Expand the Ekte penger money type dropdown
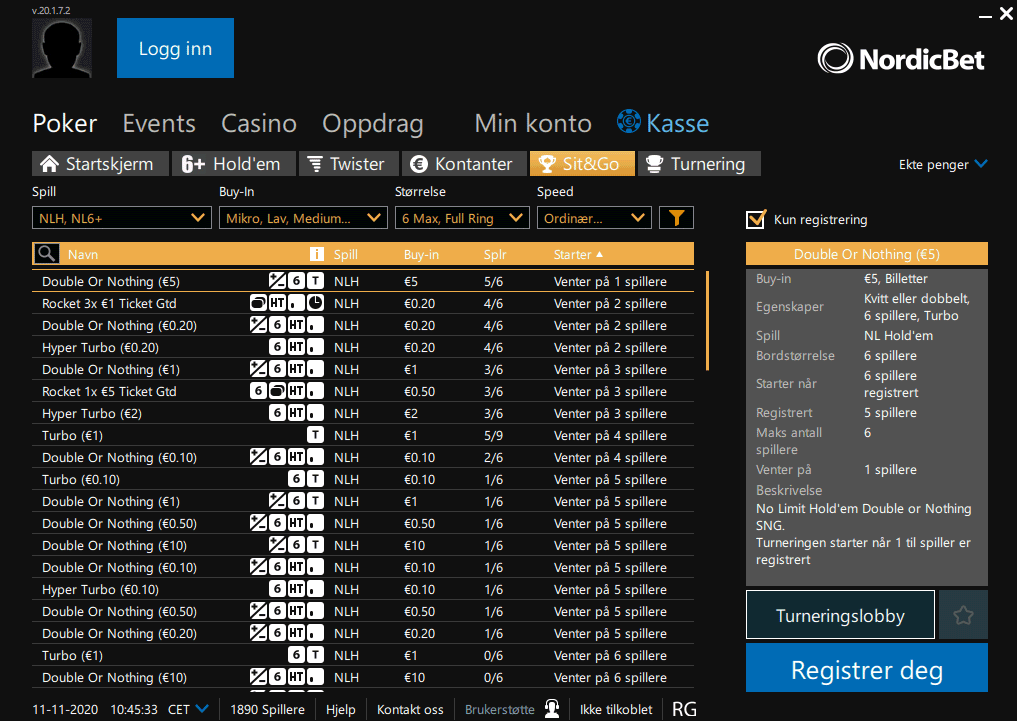This screenshot has width=1017, height=721. coord(943,164)
